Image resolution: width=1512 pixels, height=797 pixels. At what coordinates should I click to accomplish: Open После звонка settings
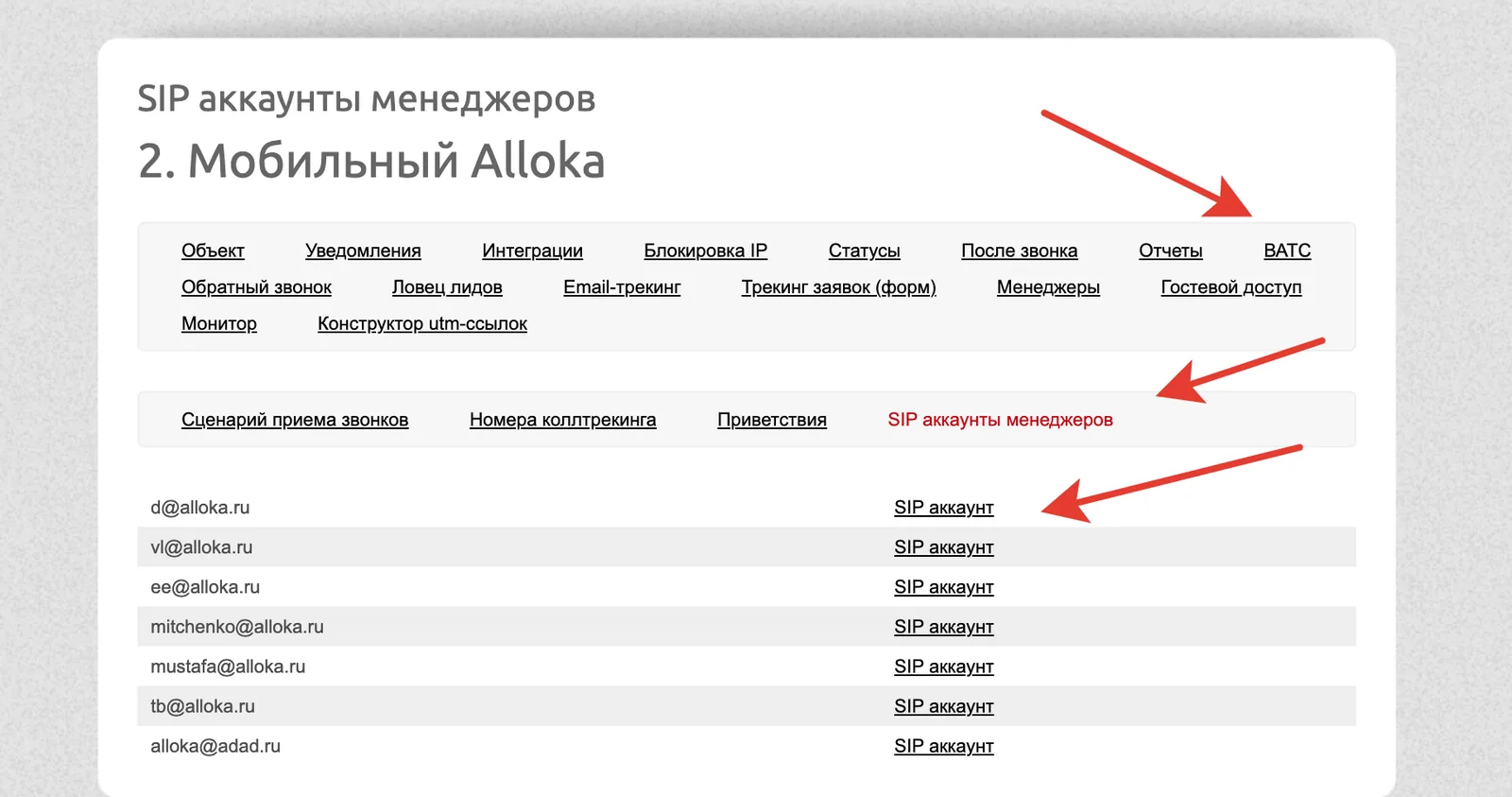[x=1019, y=251]
